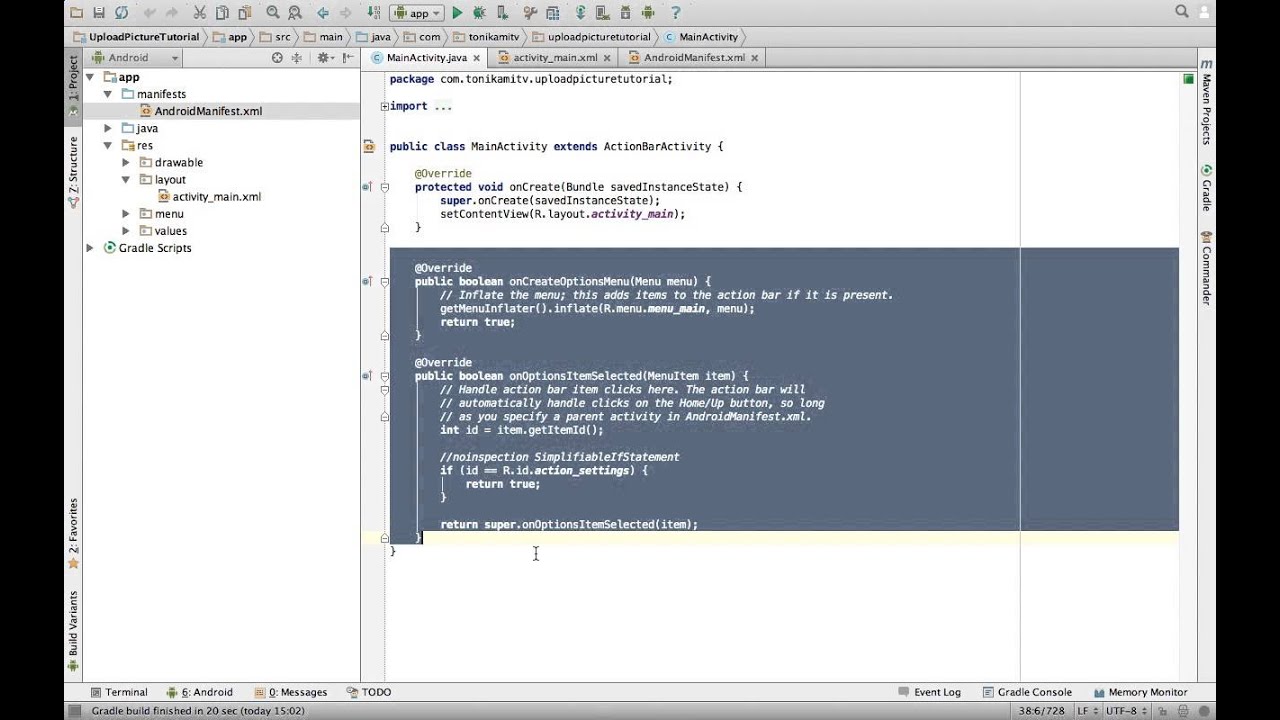Screen dimensions: 1280x720
Task: Open the app run configuration dropdown
Action: coord(416,13)
